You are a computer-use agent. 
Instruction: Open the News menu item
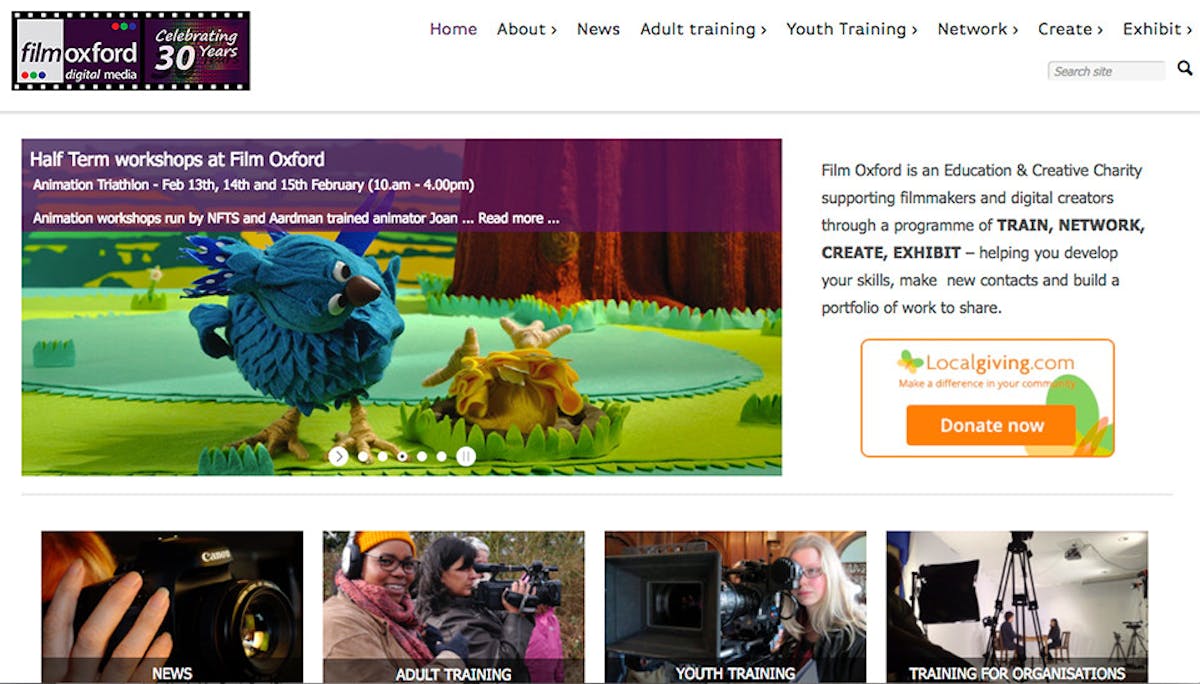pos(598,29)
